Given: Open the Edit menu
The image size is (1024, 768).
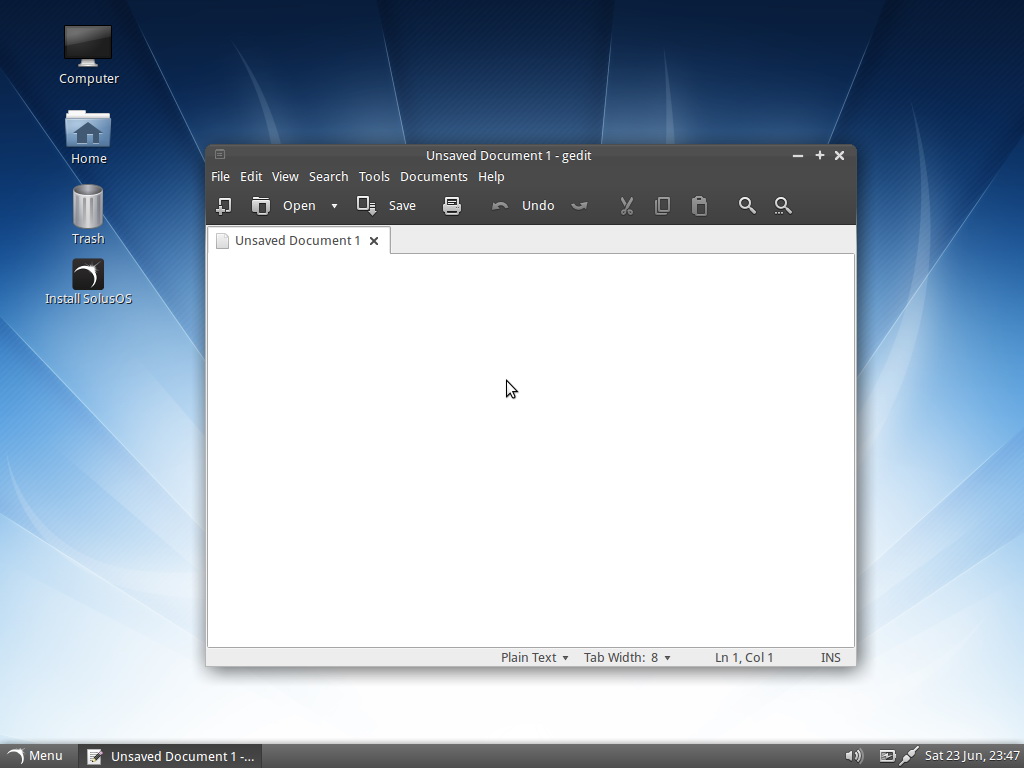Looking at the screenshot, I should click(251, 176).
